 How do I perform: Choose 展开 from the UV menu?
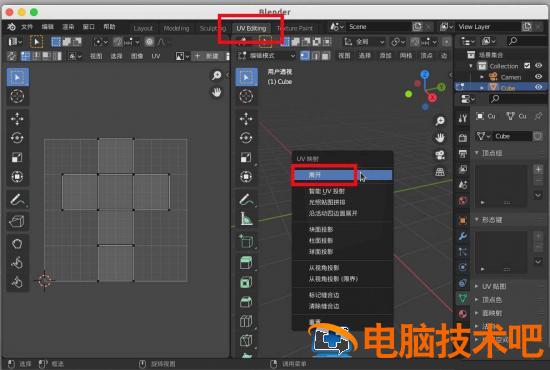coord(342,175)
